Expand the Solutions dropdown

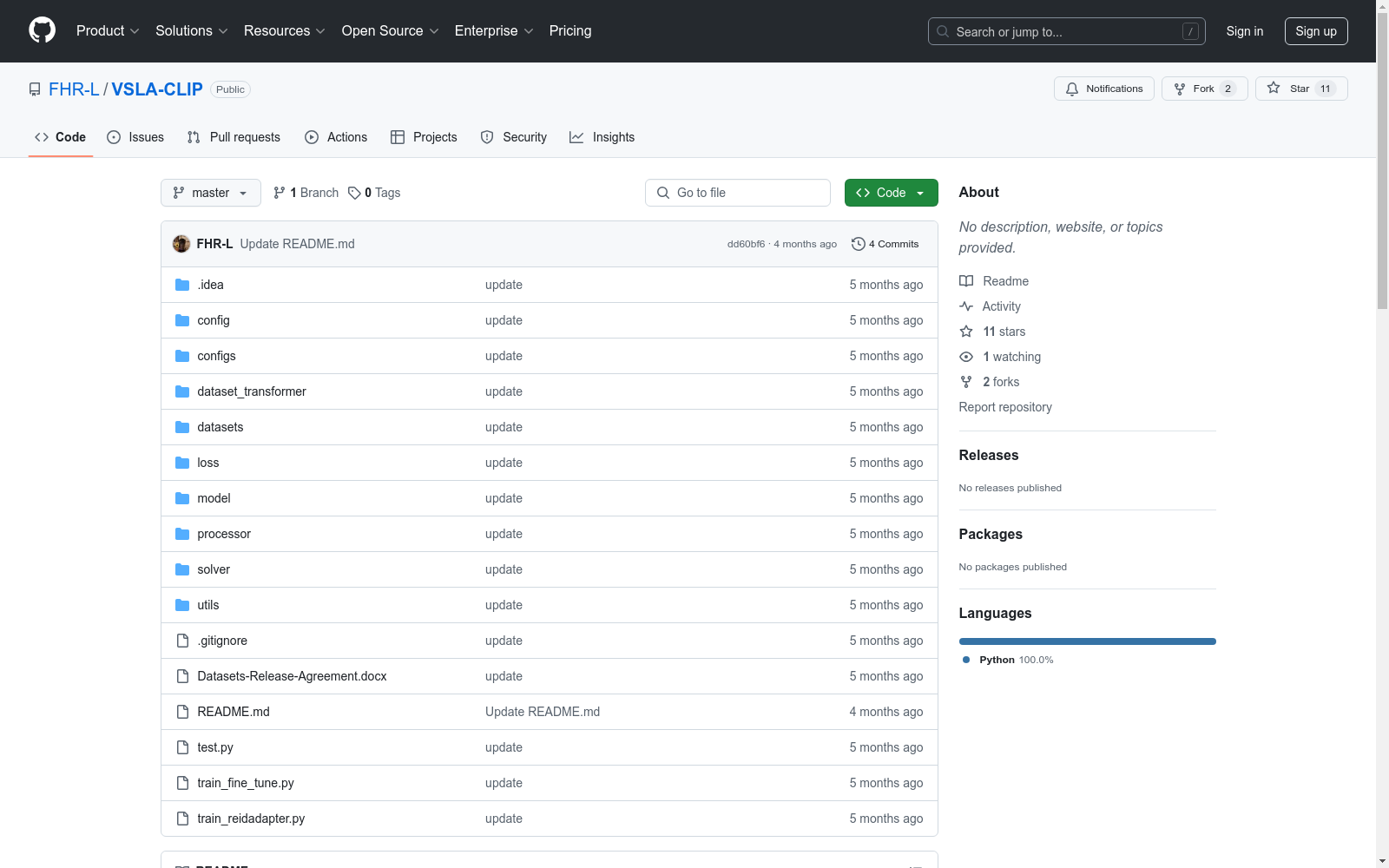tap(192, 31)
